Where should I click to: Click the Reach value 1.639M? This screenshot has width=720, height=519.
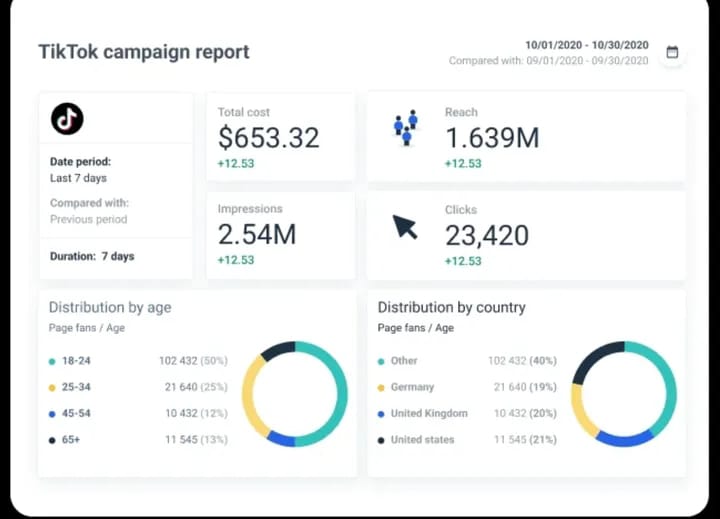tap(492, 137)
